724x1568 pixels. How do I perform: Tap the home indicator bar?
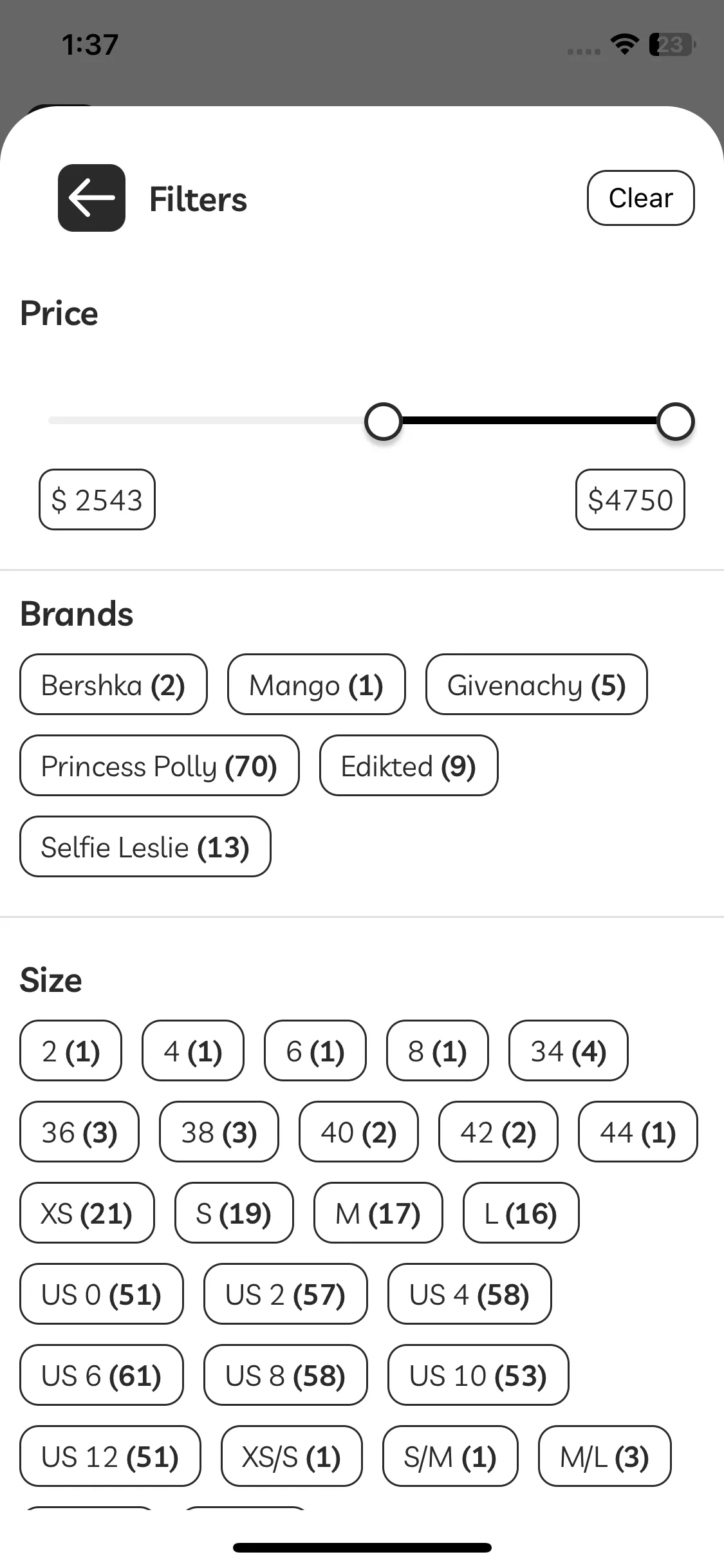click(362, 1547)
